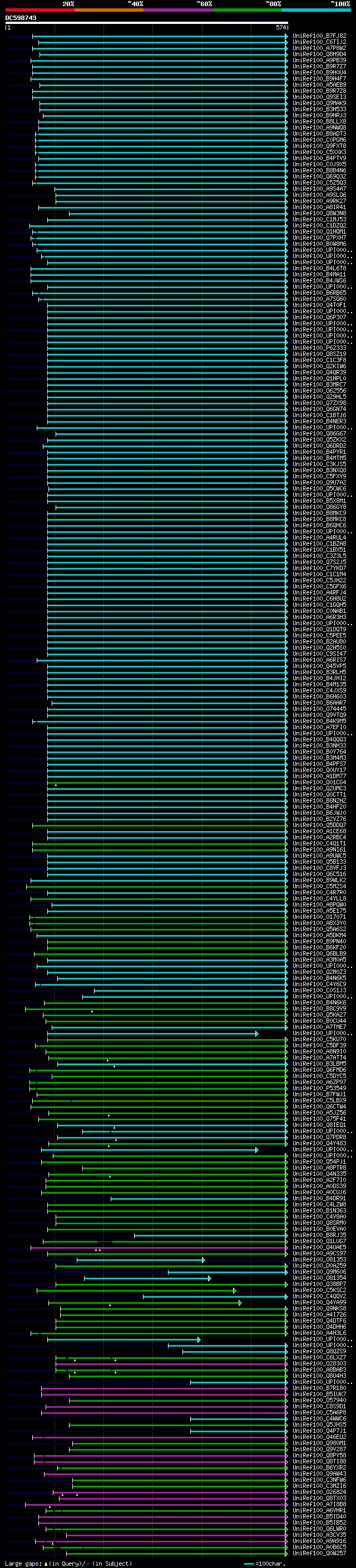The width and height of the screenshot is (356, 1568).
Task: Select hit label UniRef100_Q6C516
Action: tap(319, 874)
